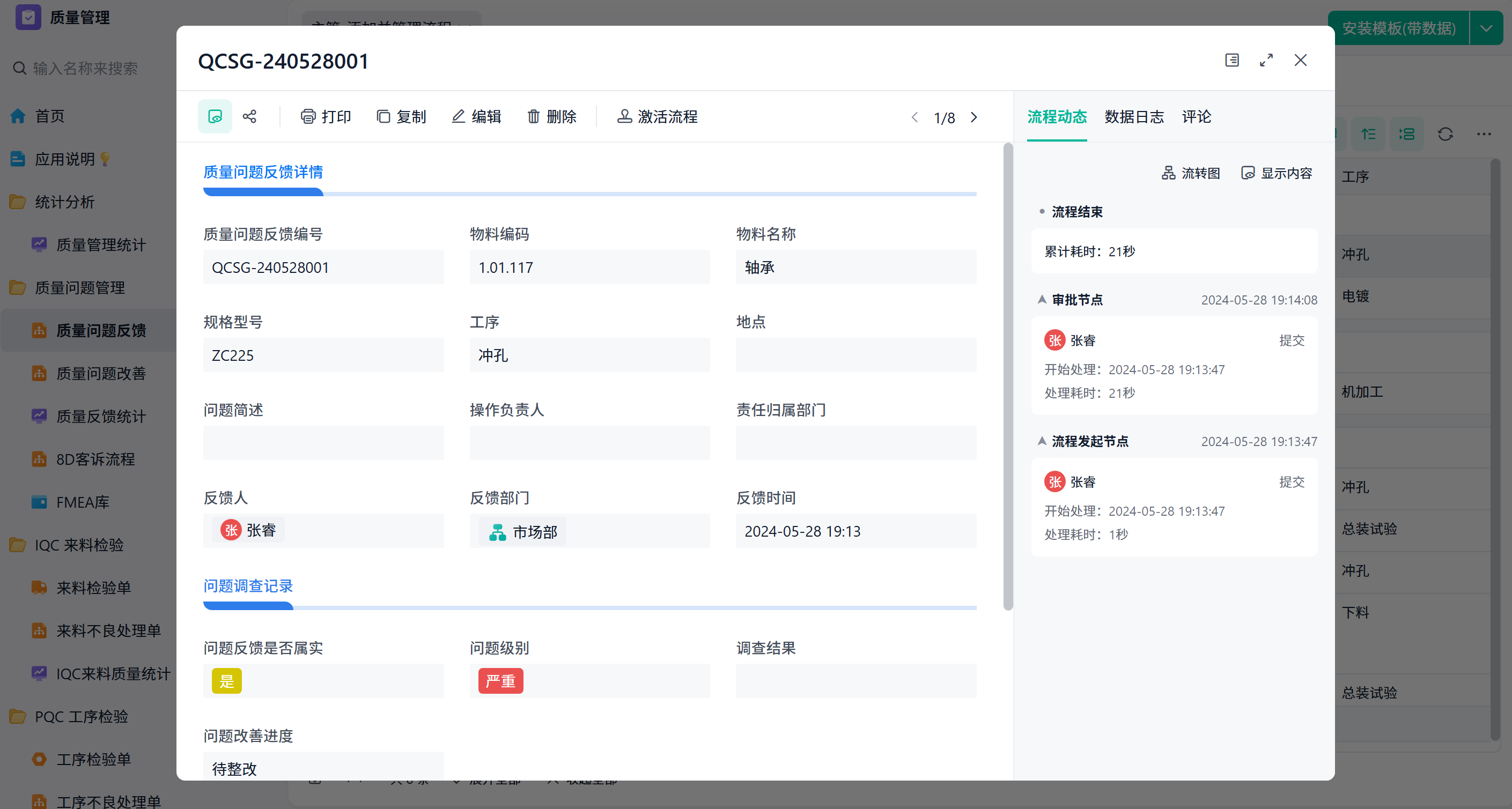Click the 电镀 cell in background table
1512x809 pixels.
point(1355,296)
